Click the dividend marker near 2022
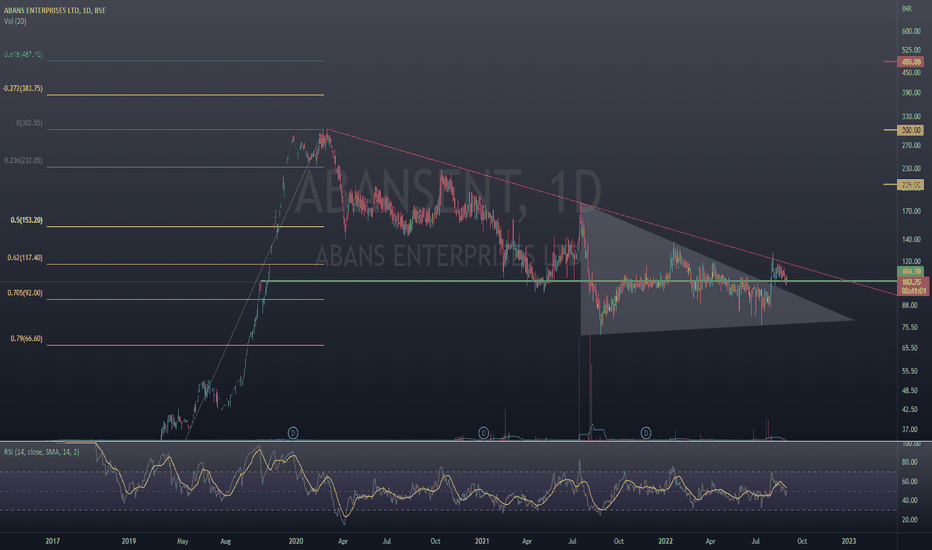Screen dimensions: 932x550 [646, 433]
